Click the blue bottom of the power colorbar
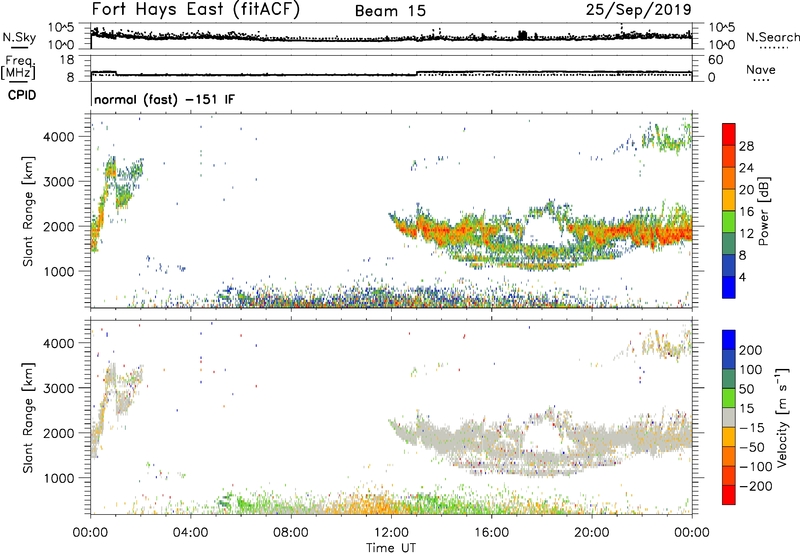This screenshot has height=554, width=800. [x=729, y=287]
